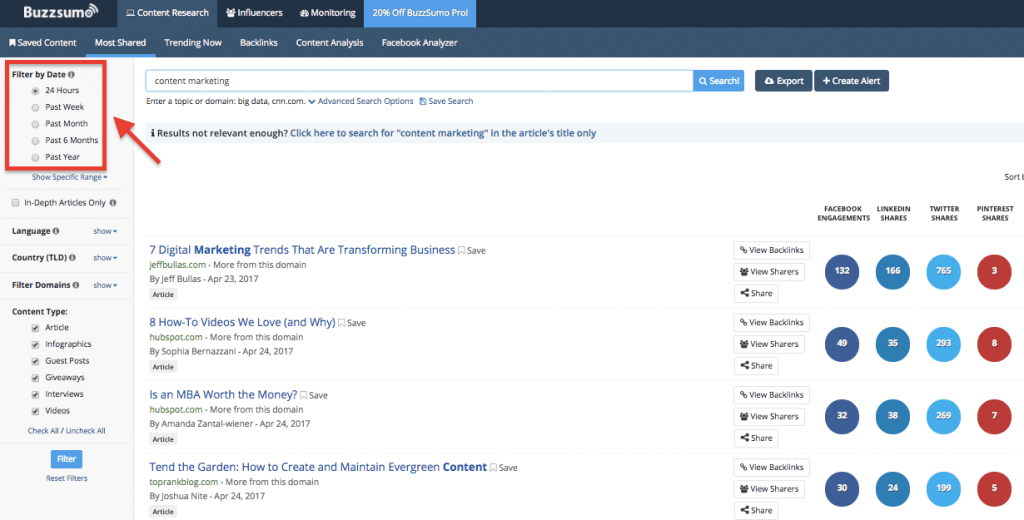Click the Save bookmark icon for 8 How-To Videos

click(x=342, y=323)
